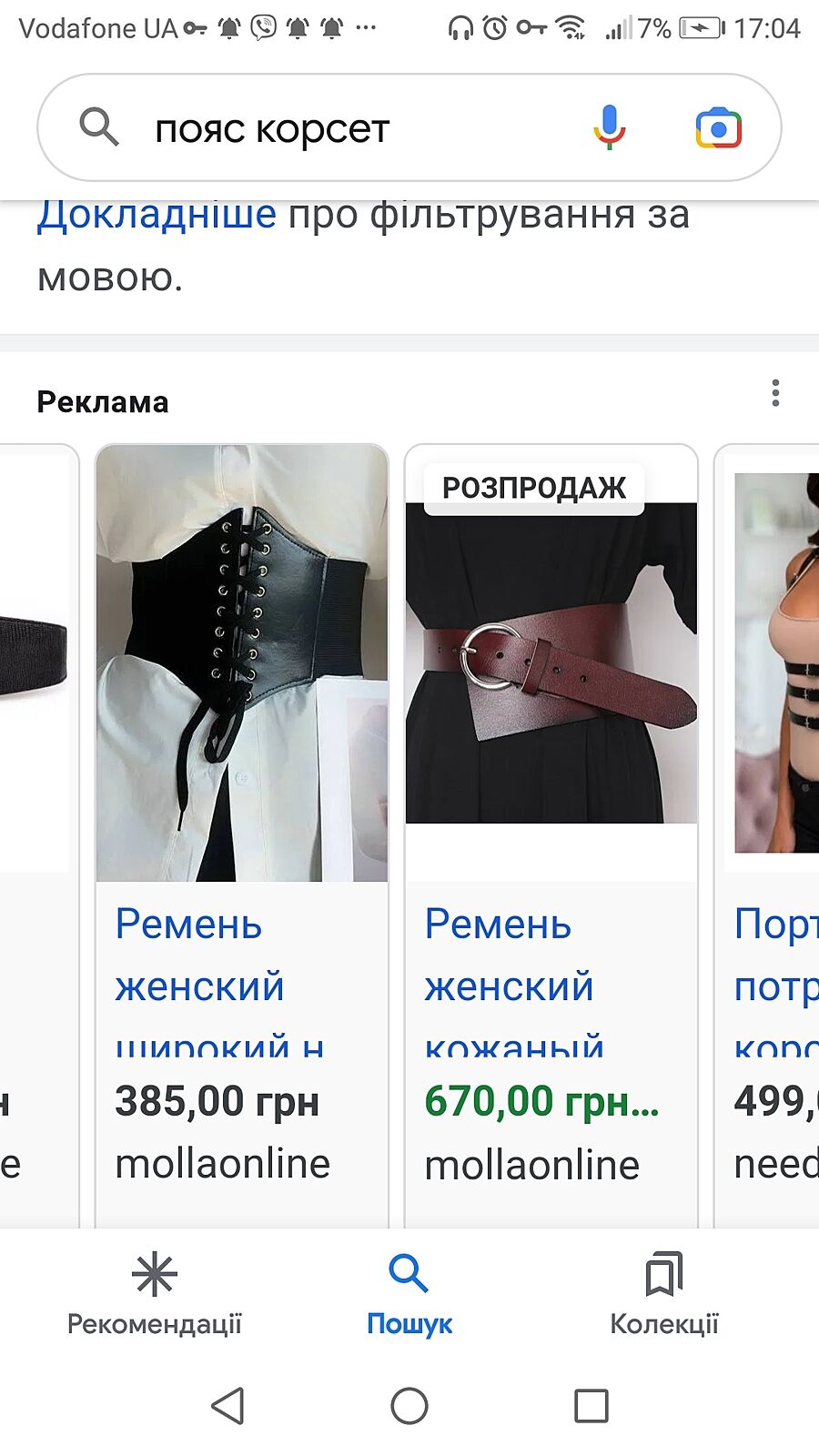Viewport: 819px width, 1456px height.
Task: Open the three-dot ad options menu
Action: (775, 393)
